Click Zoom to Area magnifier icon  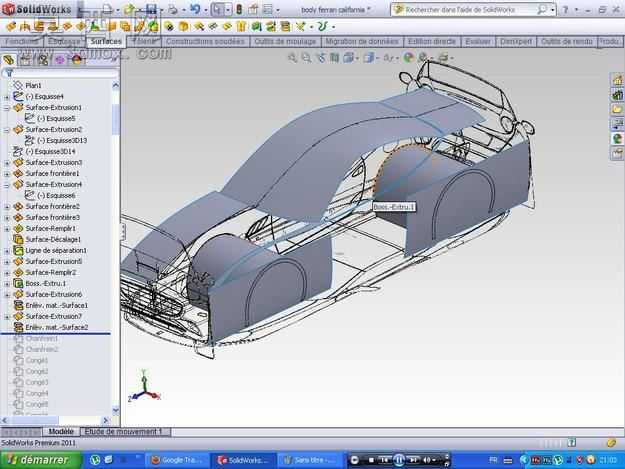click(306, 58)
